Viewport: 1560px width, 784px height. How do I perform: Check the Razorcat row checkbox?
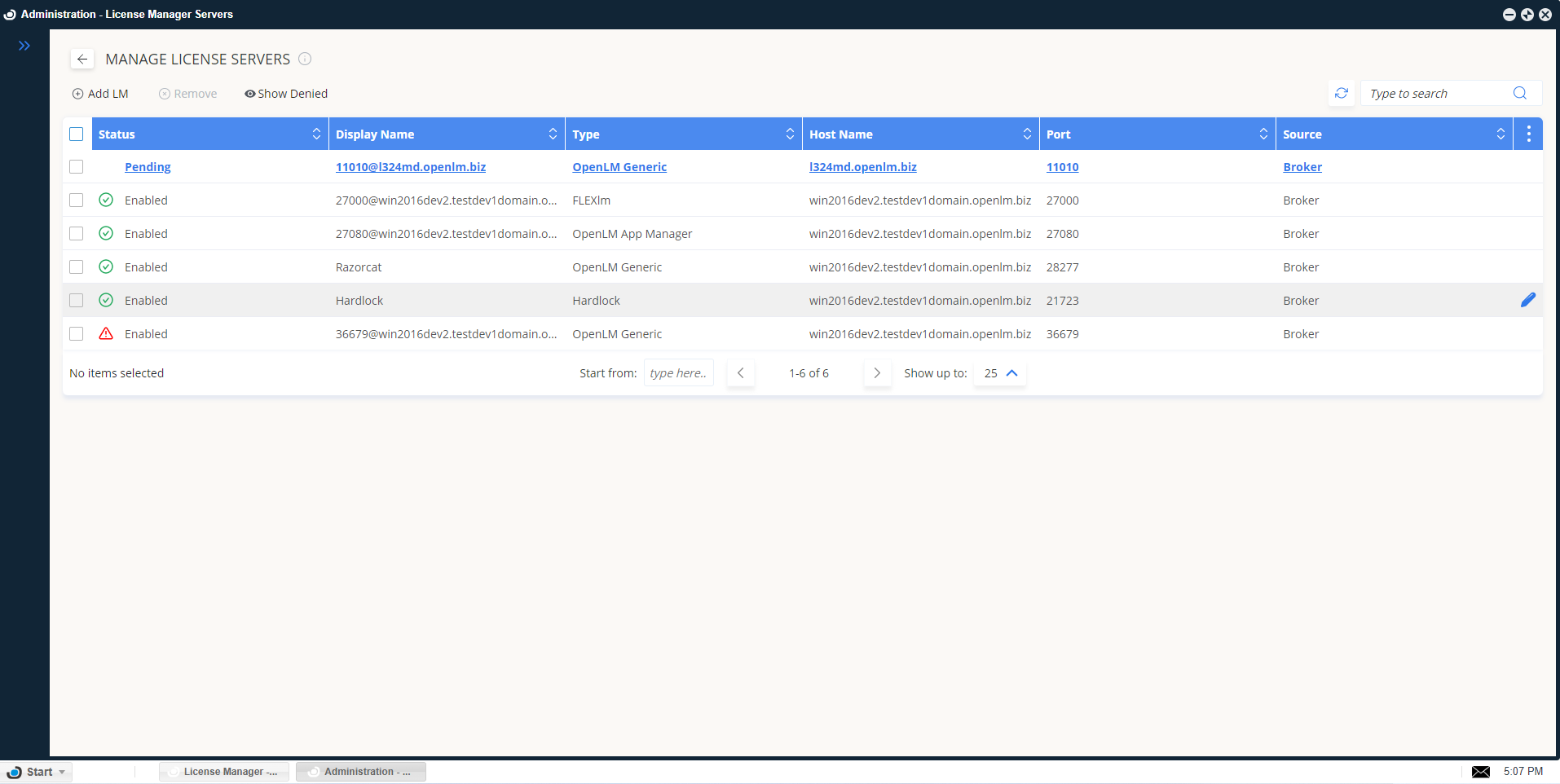pos(77,266)
